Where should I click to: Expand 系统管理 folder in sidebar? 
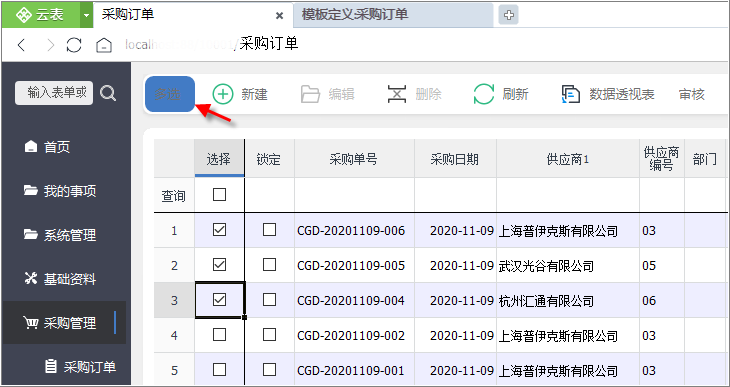click(x=60, y=235)
